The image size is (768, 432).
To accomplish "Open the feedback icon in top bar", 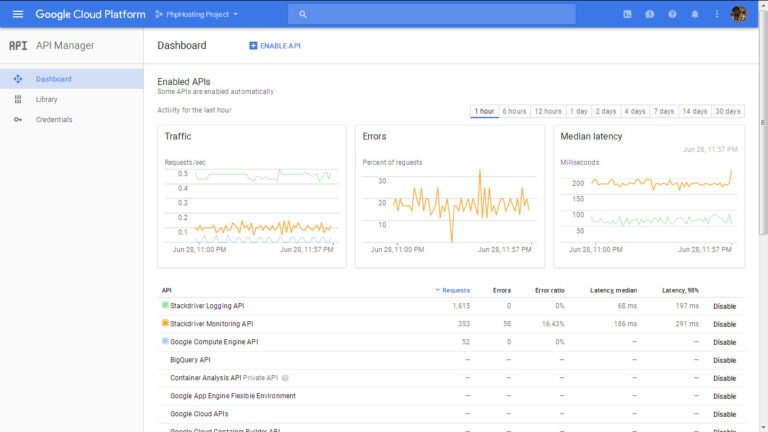I will click(649, 14).
